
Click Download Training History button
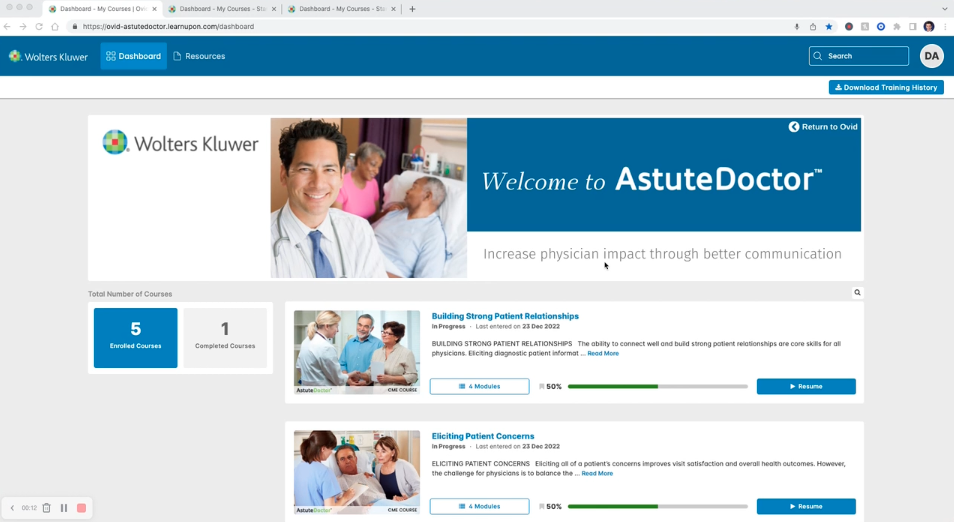click(x=885, y=88)
